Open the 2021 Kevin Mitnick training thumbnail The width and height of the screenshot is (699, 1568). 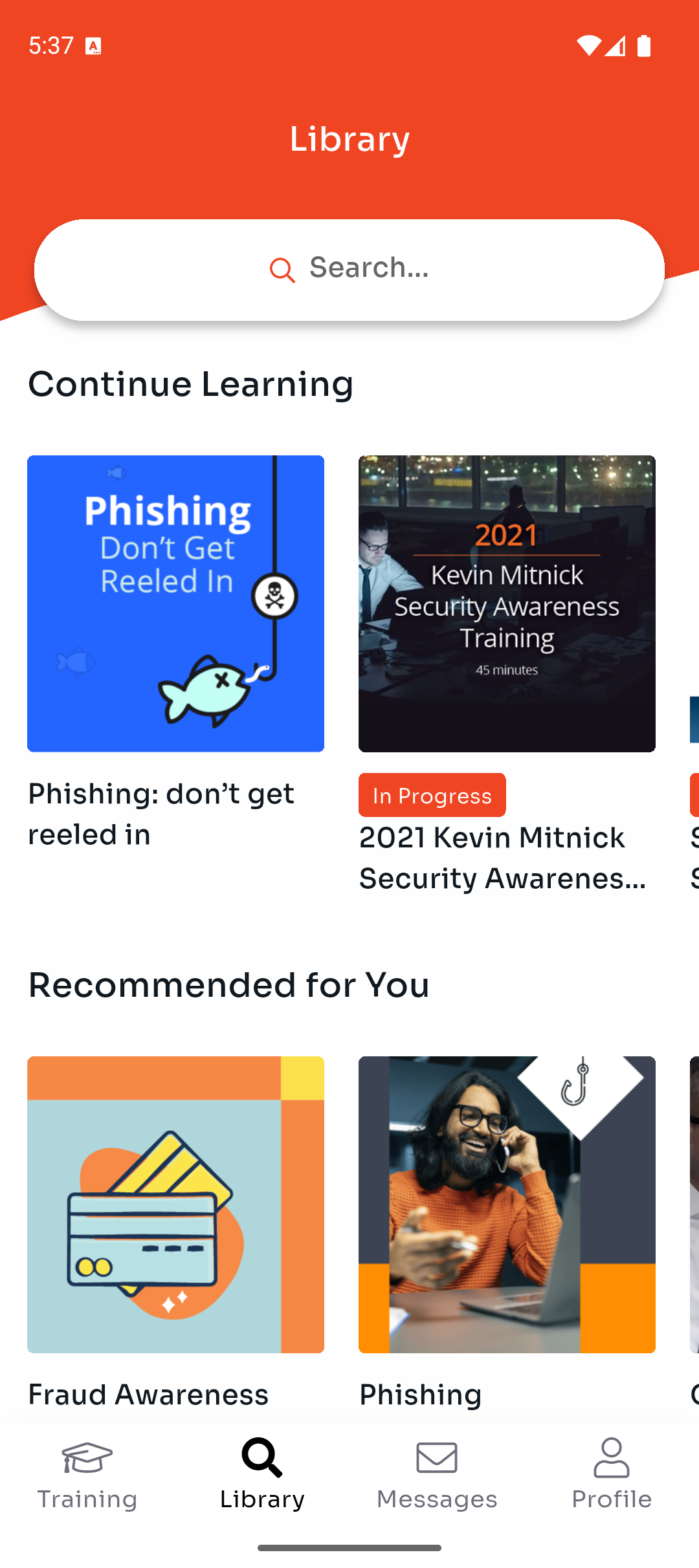click(x=507, y=604)
